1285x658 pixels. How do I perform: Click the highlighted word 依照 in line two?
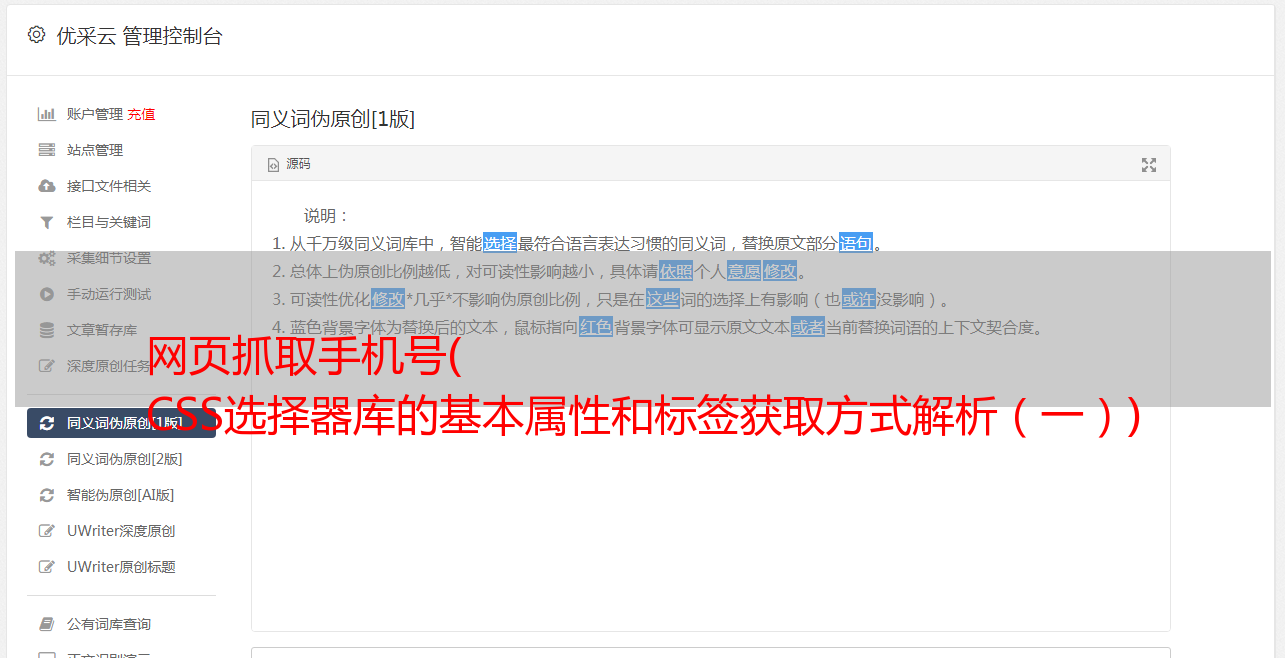coord(676,271)
